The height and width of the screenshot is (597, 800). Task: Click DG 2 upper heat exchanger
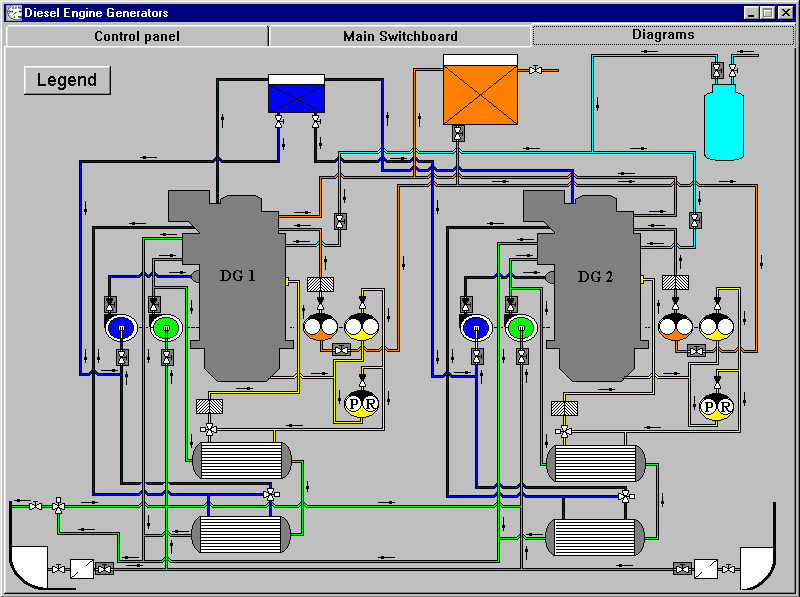[596, 463]
